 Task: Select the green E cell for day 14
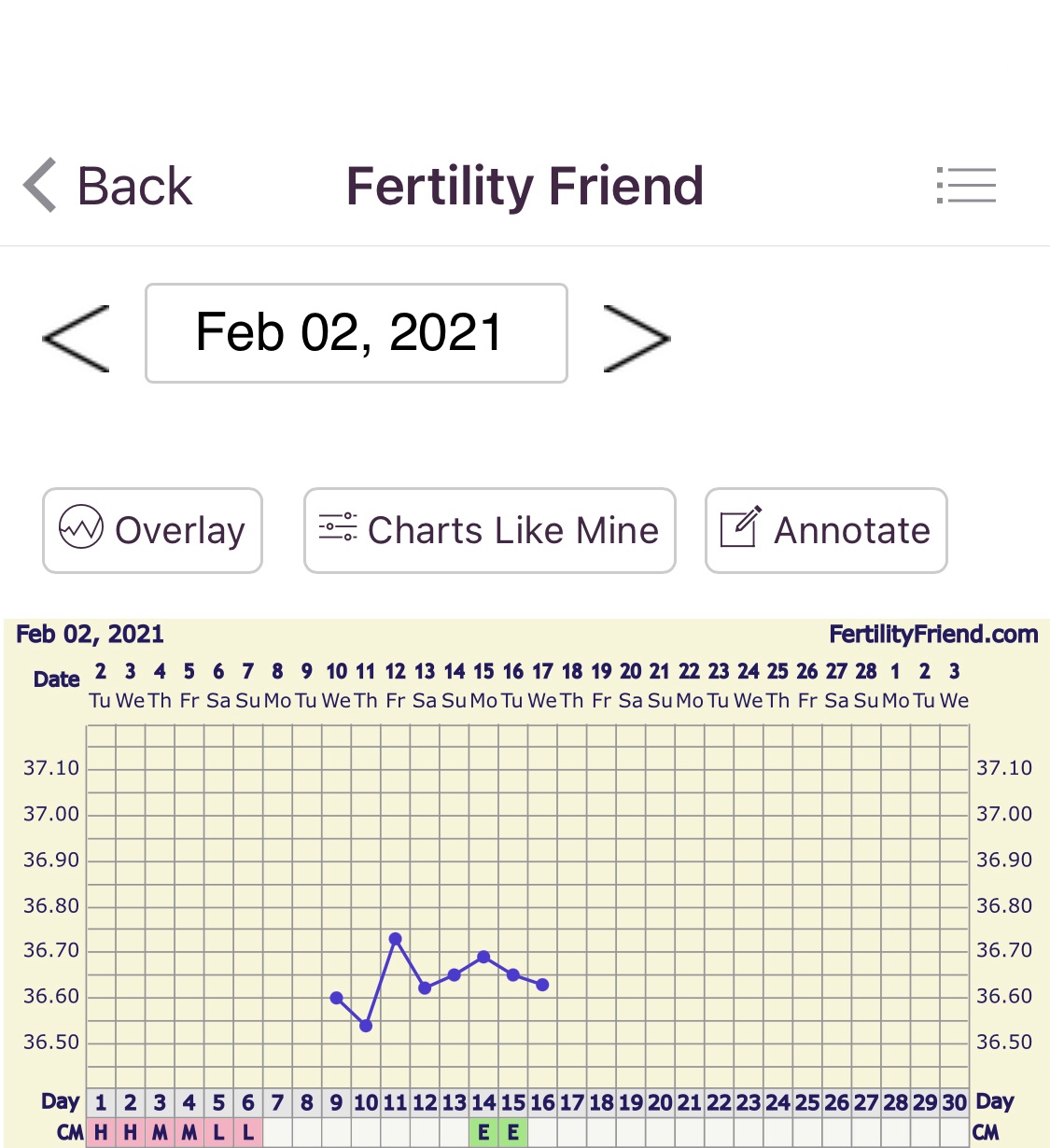click(483, 1133)
